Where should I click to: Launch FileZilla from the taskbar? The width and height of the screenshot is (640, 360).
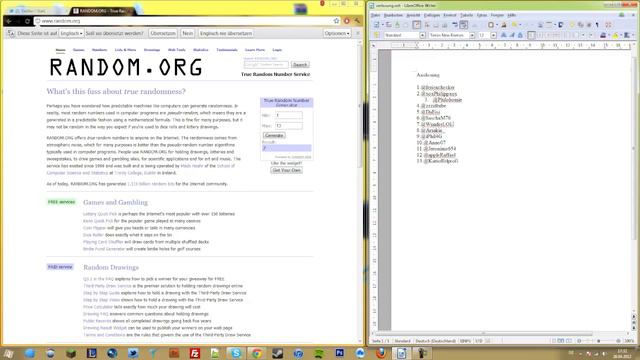pos(195,353)
